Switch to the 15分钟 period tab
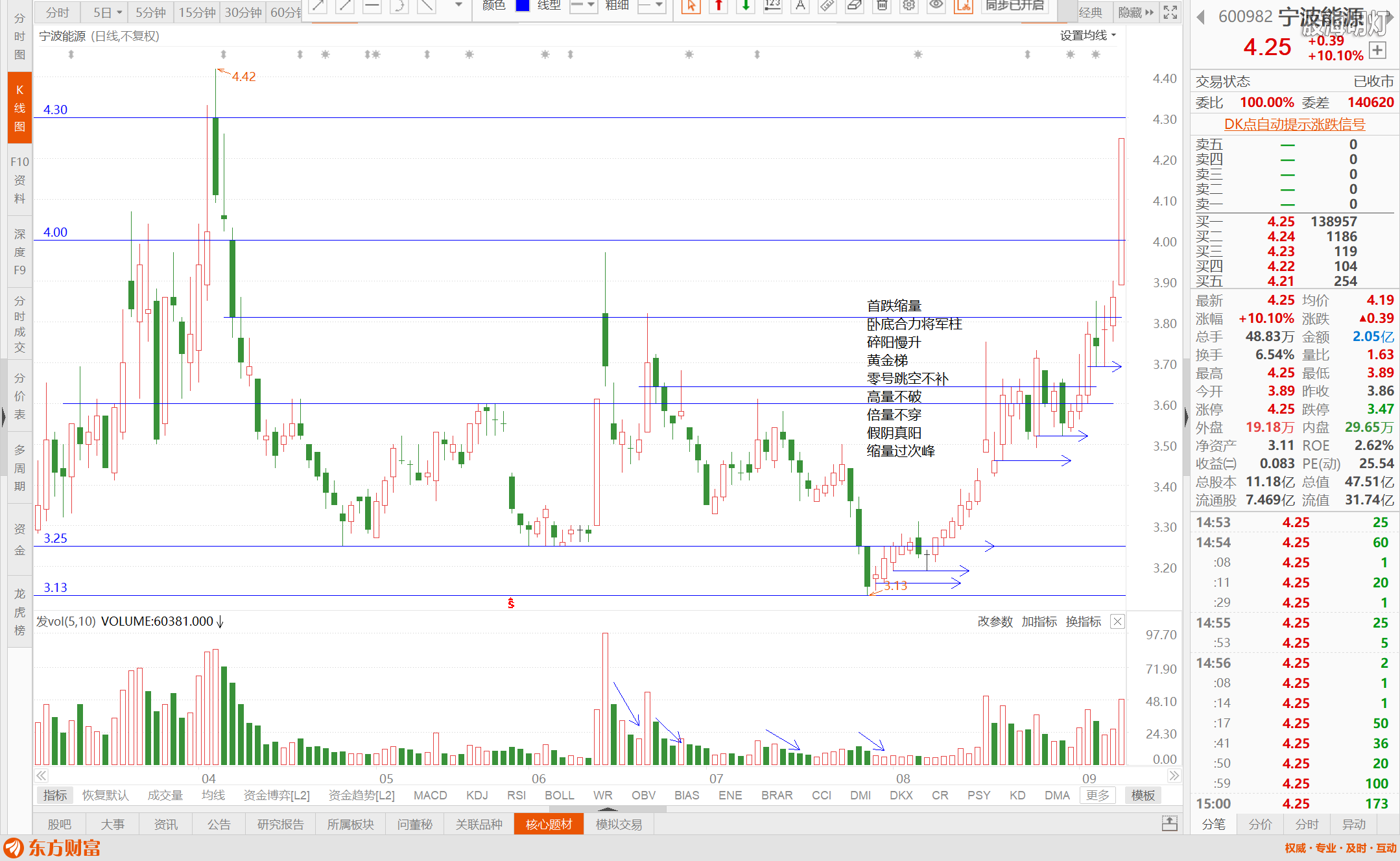Image resolution: width=1400 pixels, height=861 pixels. 196,13
